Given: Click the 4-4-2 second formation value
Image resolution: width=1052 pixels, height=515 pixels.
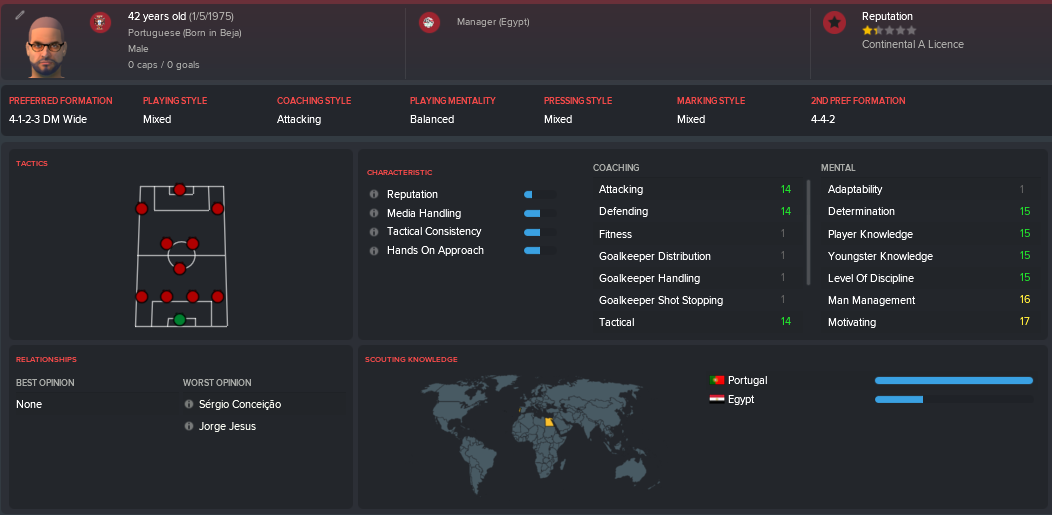Looking at the screenshot, I should coord(825,119).
